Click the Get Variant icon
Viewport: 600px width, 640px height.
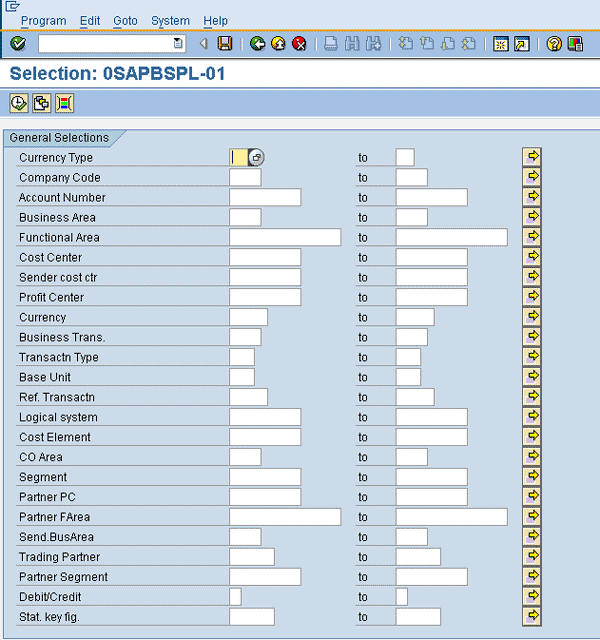pyautogui.click(x=41, y=103)
